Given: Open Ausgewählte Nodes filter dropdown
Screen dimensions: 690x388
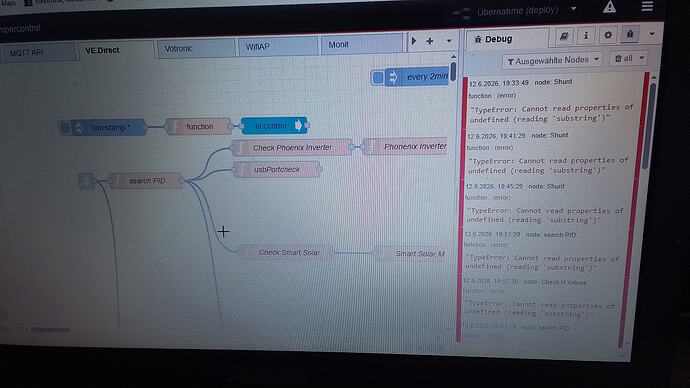Looking at the screenshot, I should 553,60.
